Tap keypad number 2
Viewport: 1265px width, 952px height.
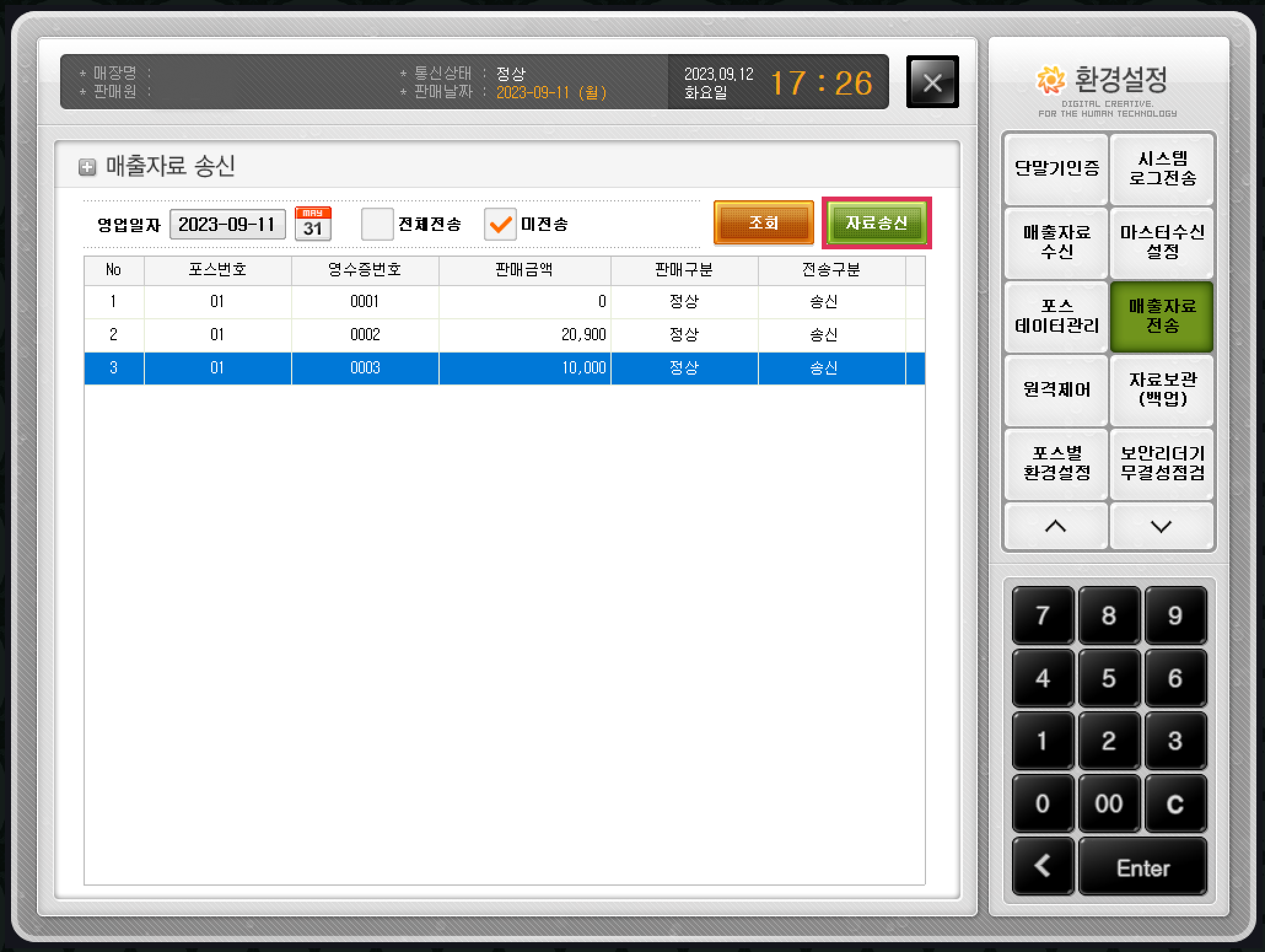click(1109, 740)
